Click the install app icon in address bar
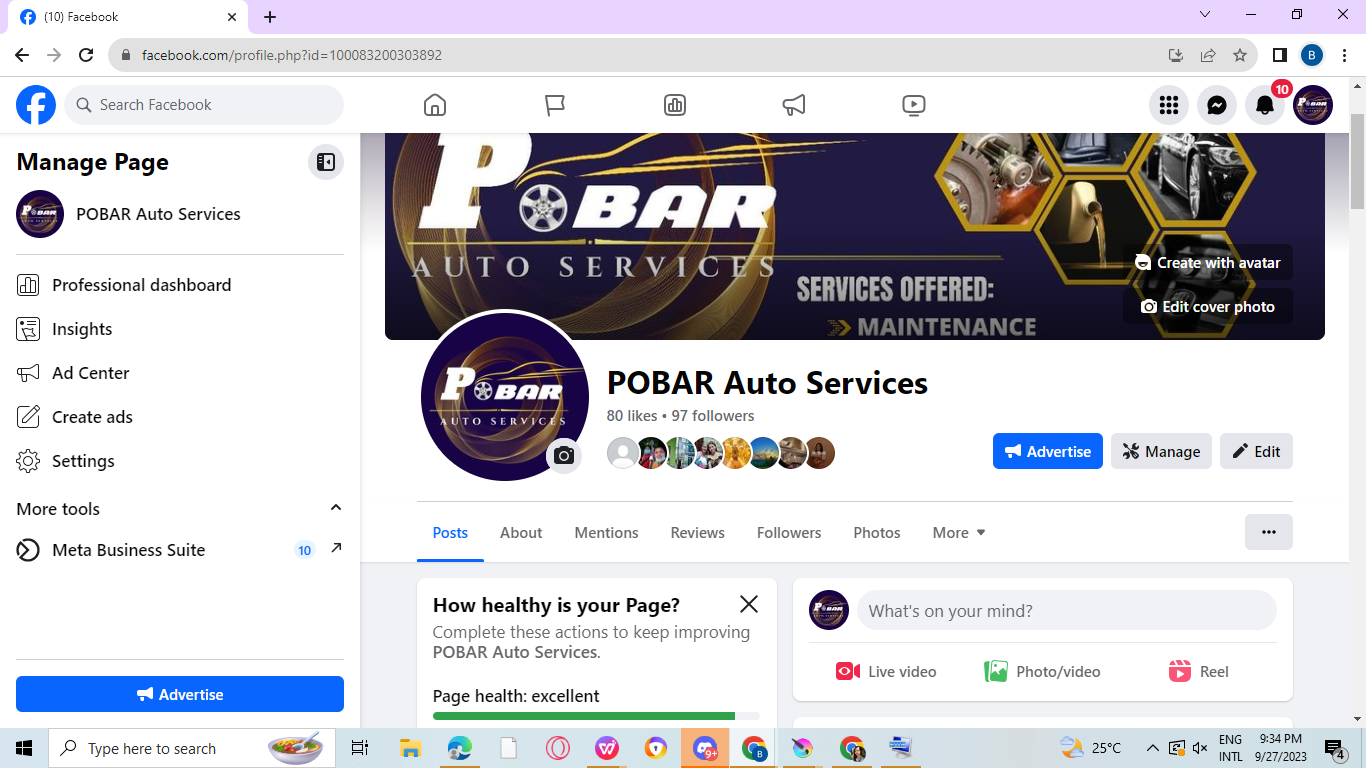1366x768 pixels. pos(1176,55)
